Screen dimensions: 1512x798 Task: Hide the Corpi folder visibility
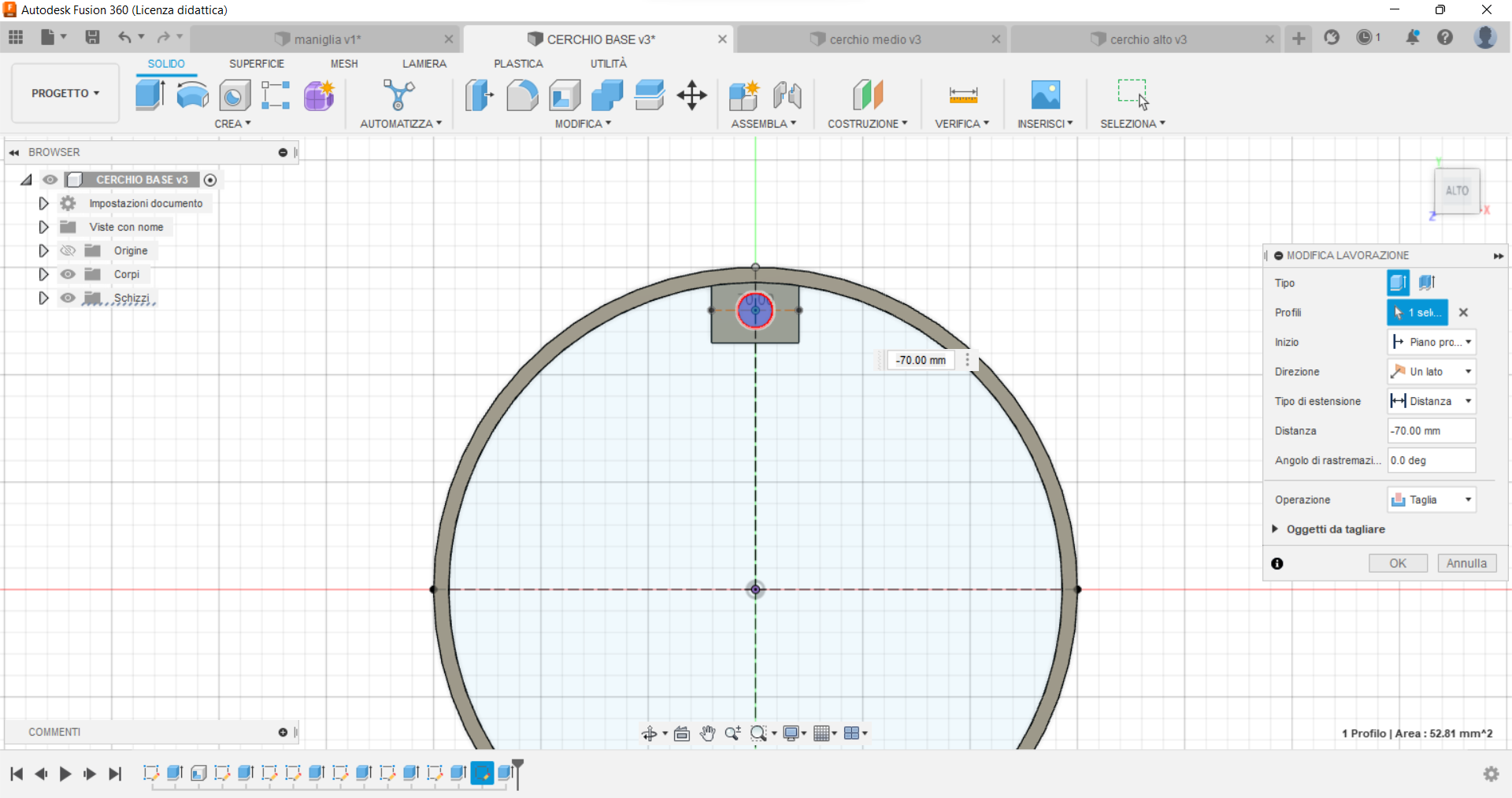point(69,274)
